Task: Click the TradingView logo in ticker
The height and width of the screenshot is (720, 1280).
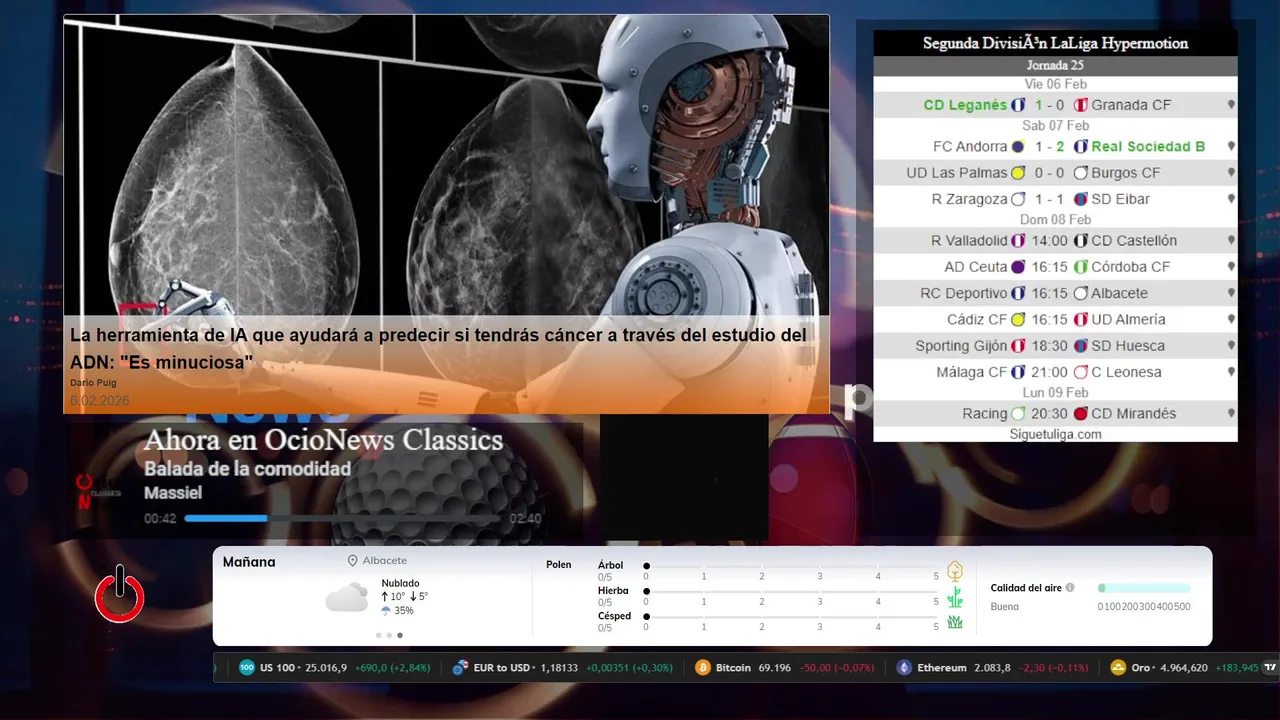Action: point(1271,667)
